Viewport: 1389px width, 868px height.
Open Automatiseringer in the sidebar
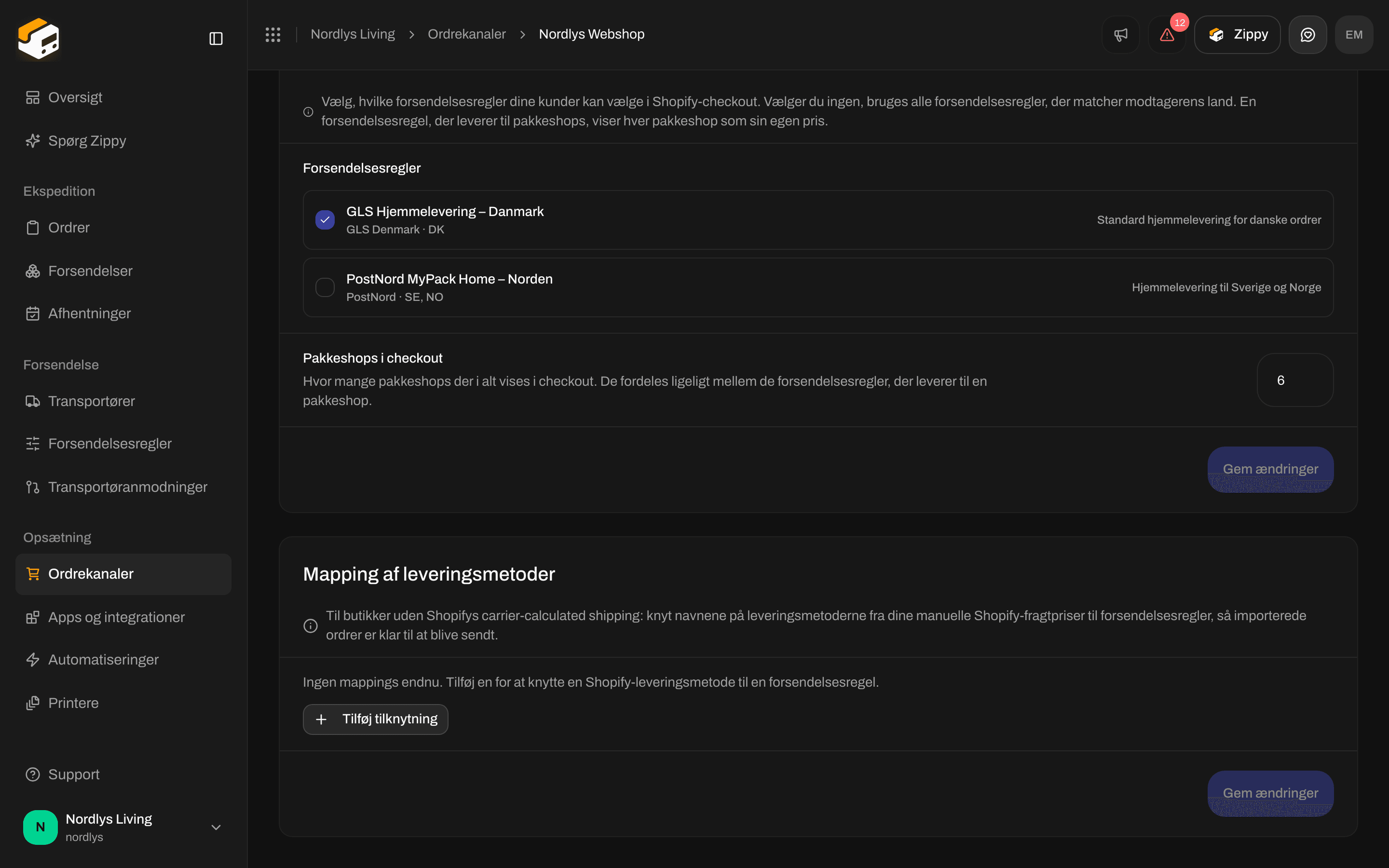(123, 660)
